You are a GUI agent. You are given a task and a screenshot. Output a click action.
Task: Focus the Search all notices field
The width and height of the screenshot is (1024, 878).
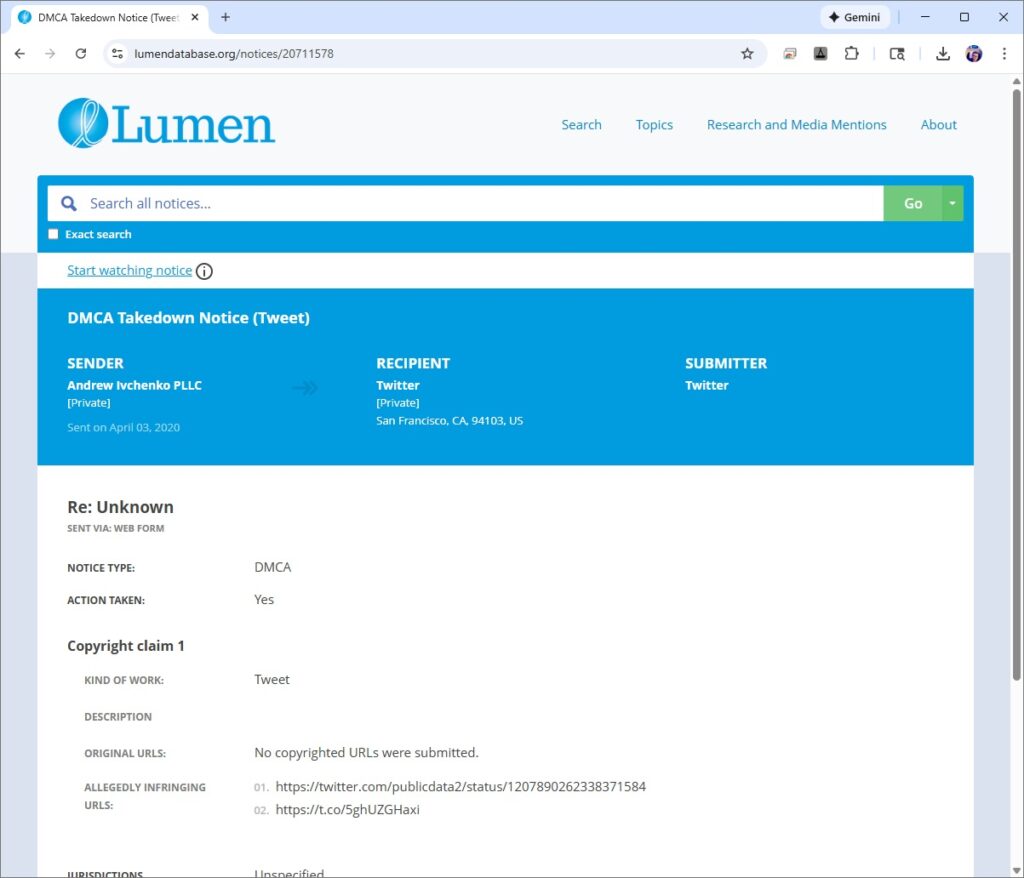480,203
